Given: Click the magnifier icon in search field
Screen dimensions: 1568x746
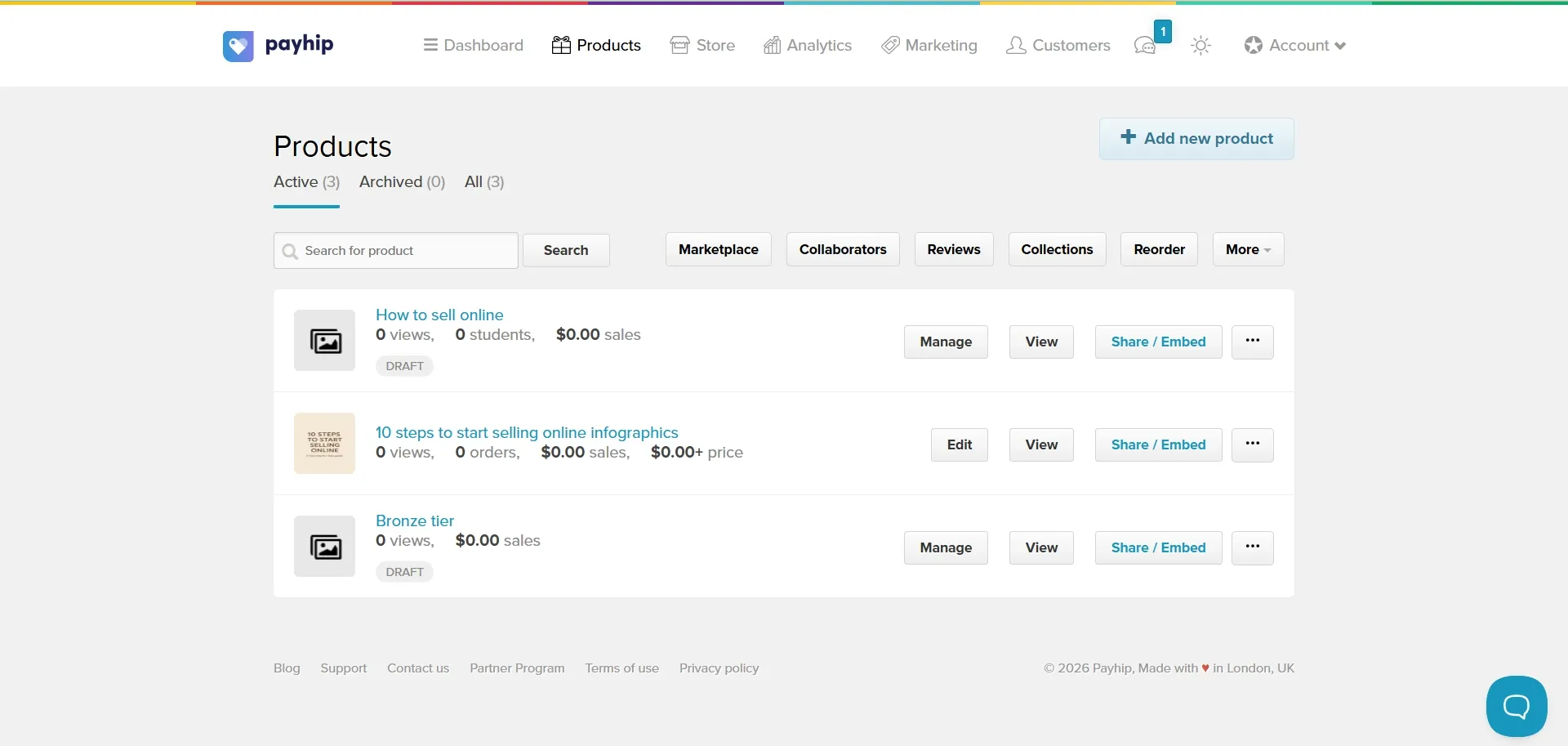Looking at the screenshot, I should click(290, 251).
